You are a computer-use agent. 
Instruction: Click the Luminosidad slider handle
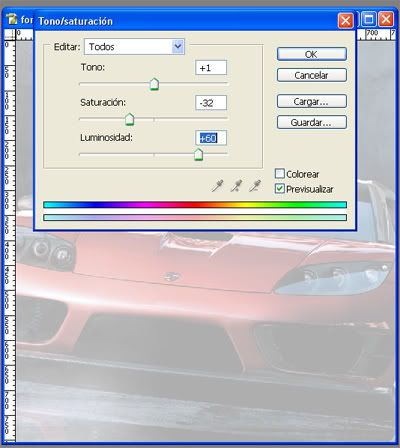[198, 154]
